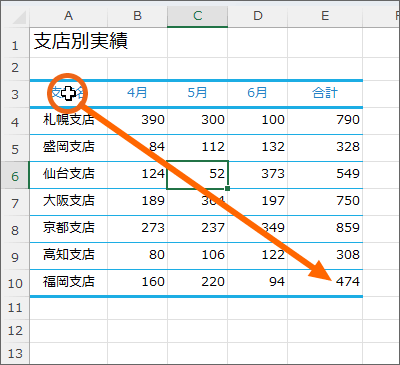Click the 6月 header cell
The image size is (400, 365).
[x=257, y=93]
